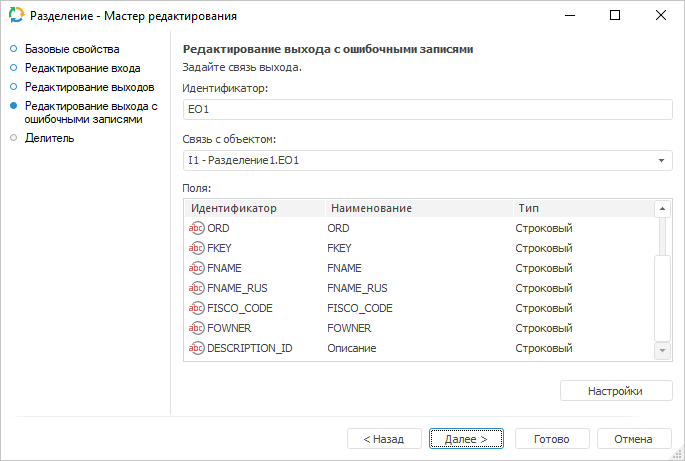This screenshot has height=461, width=685.
Task: Click into the Идентификатор text field
Action: [x=427, y=110]
